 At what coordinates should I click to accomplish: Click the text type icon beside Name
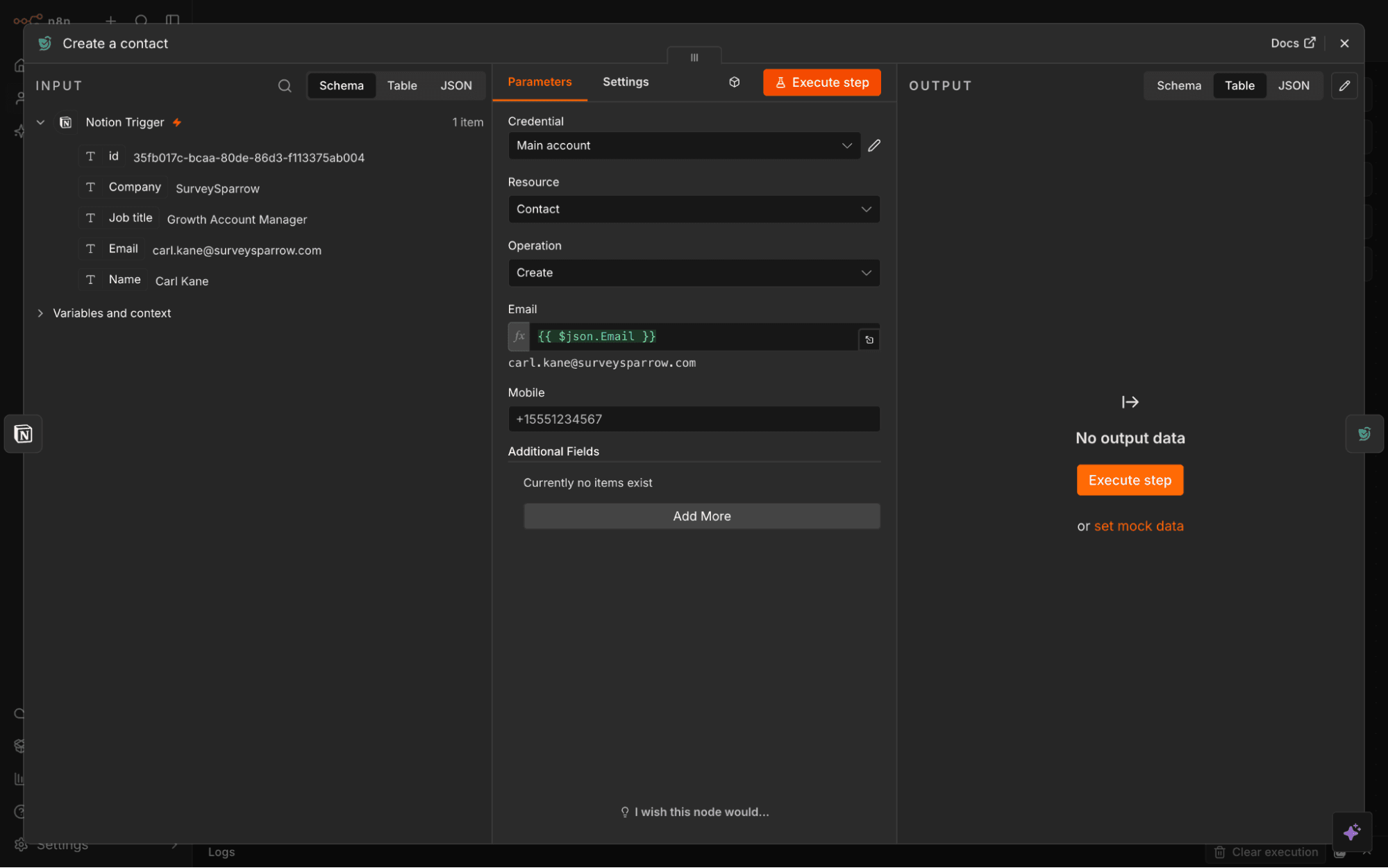(90, 279)
